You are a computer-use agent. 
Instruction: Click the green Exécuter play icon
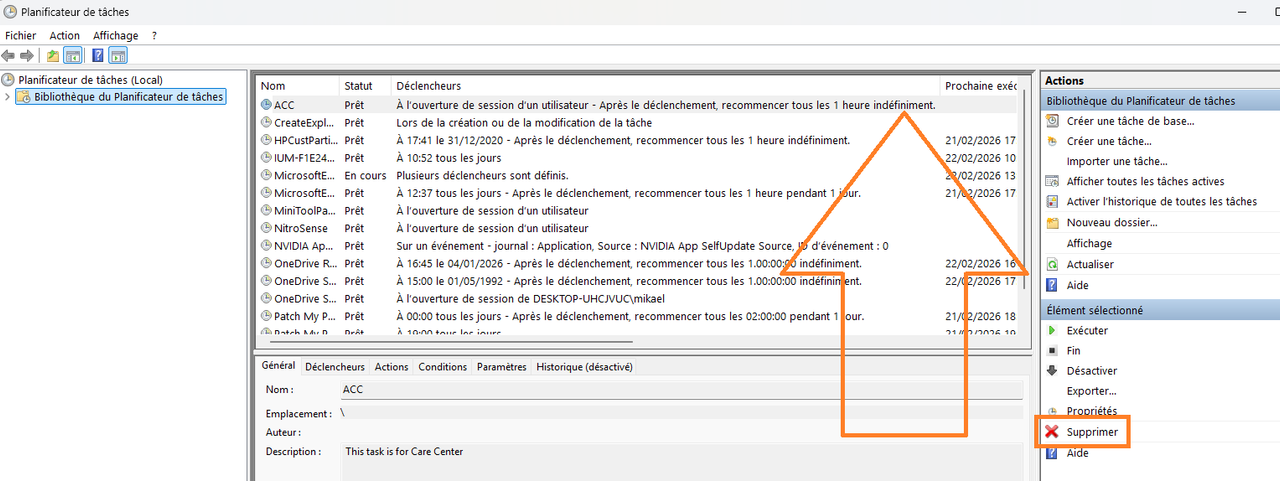coord(1052,330)
